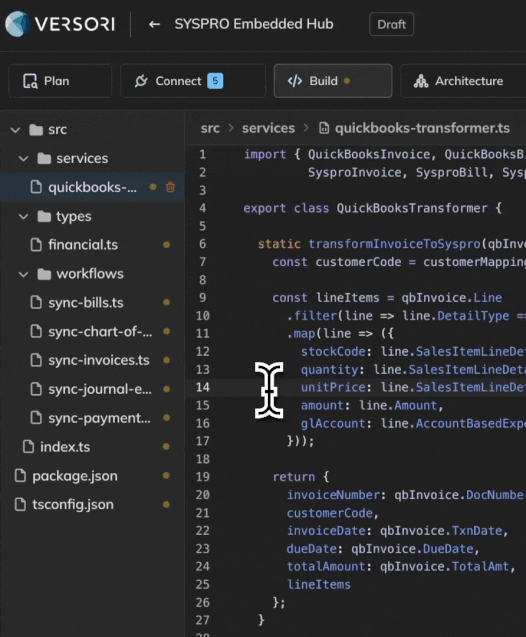Click the Connect plug icon
The image size is (526, 637).
(x=141, y=81)
